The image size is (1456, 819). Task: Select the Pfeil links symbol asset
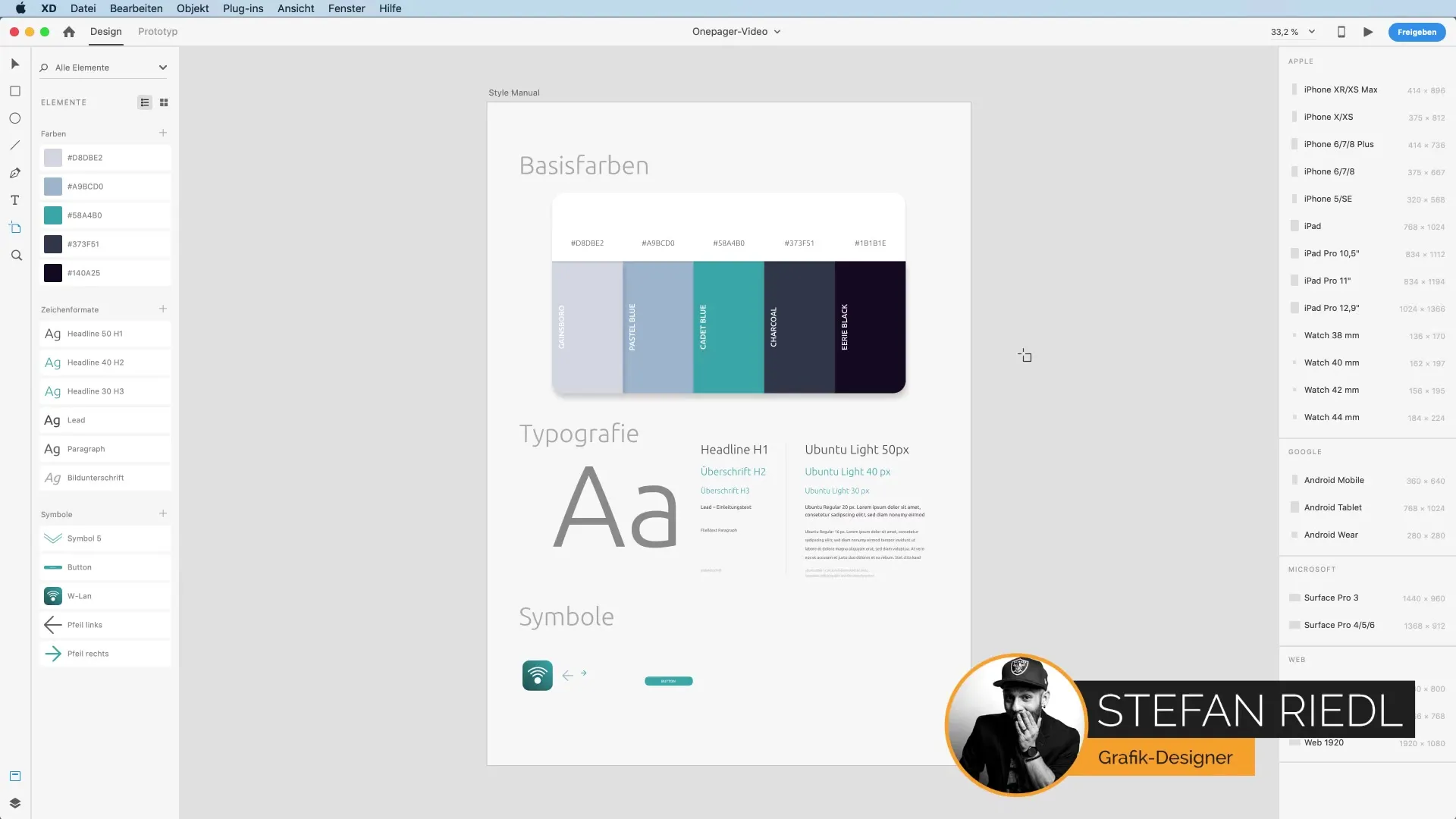105,625
